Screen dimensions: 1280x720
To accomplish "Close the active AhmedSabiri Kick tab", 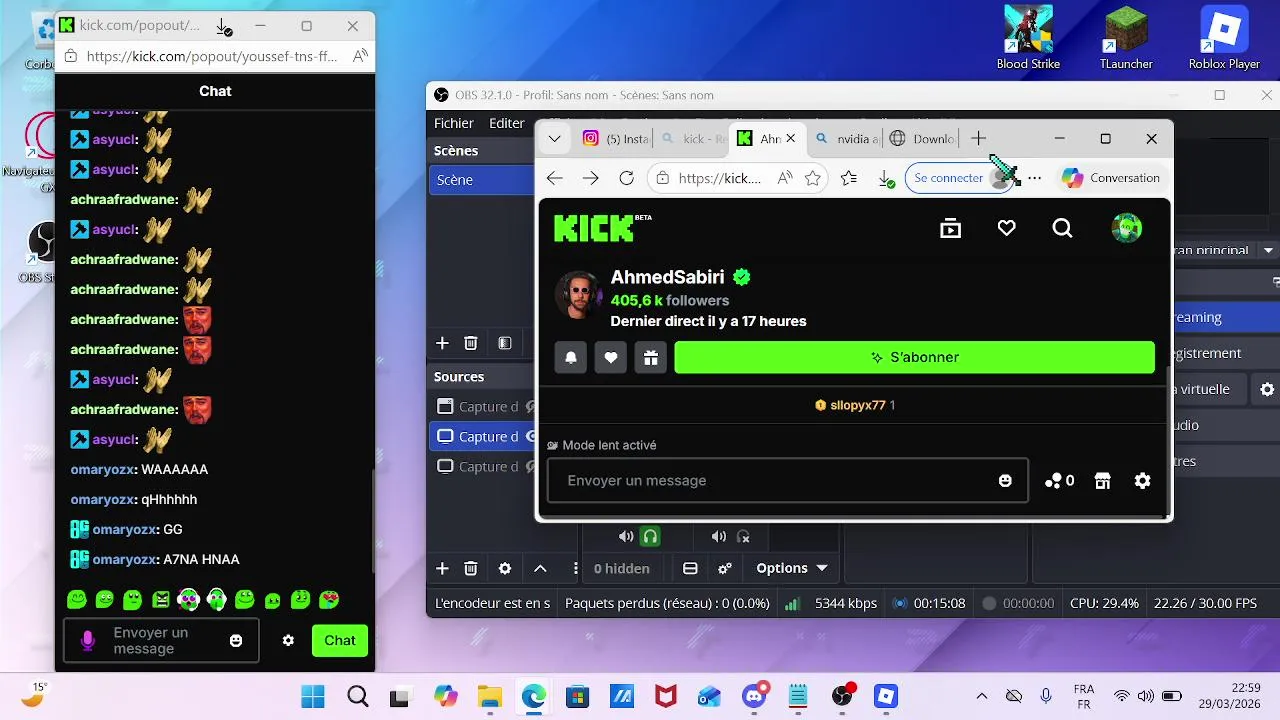I will (790, 139).
